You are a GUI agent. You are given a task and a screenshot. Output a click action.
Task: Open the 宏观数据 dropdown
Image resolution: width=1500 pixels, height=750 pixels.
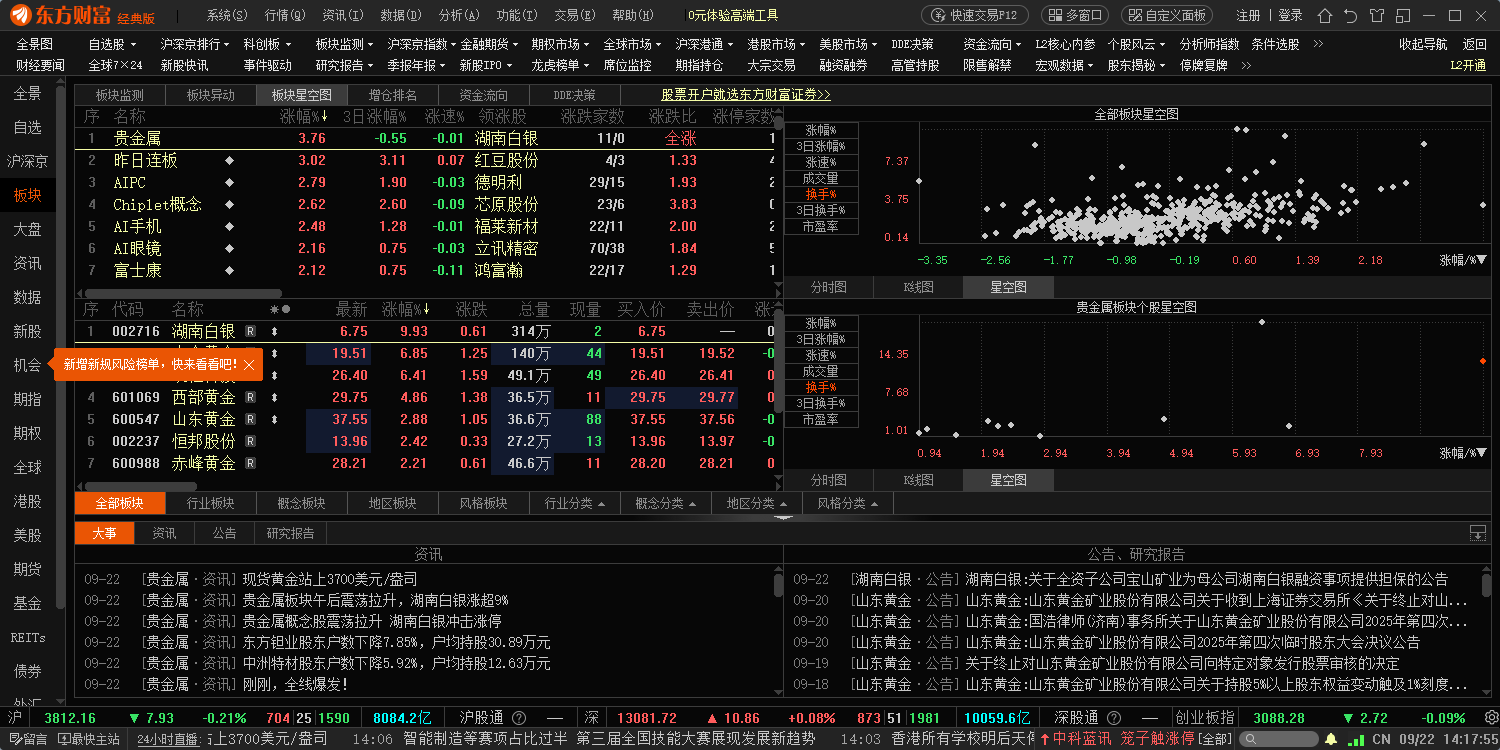point(1065,65)
